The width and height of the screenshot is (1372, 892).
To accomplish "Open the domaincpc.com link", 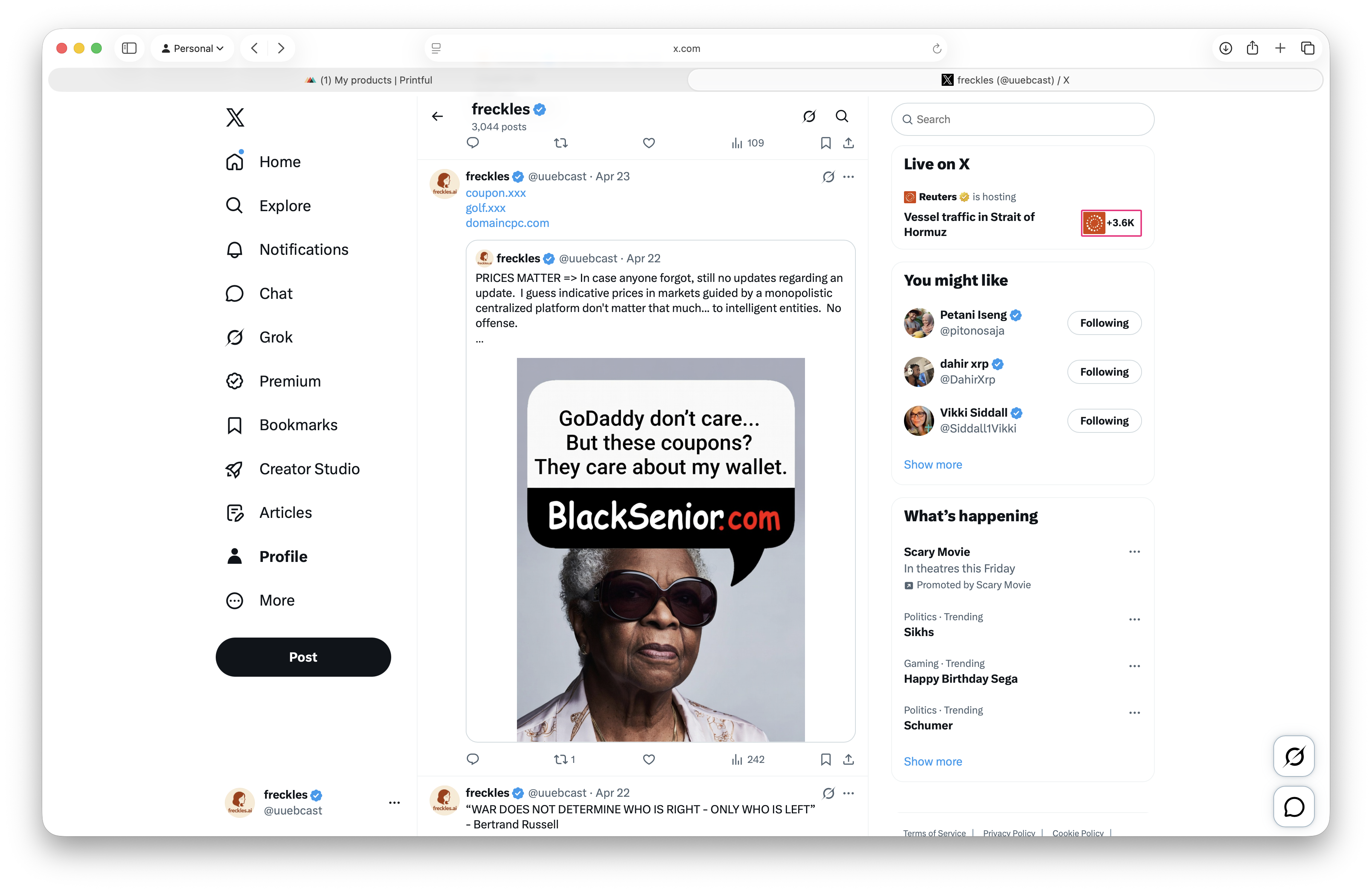I will pyautogui.click(x=507, y=223).
